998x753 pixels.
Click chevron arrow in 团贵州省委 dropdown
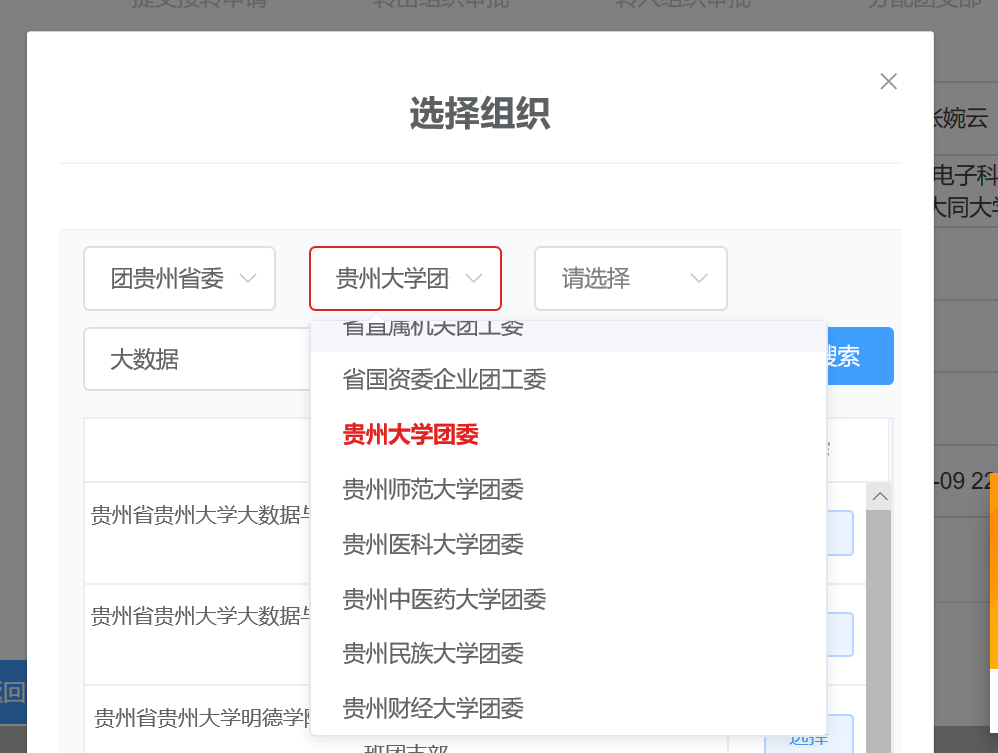tap(248, 279)
